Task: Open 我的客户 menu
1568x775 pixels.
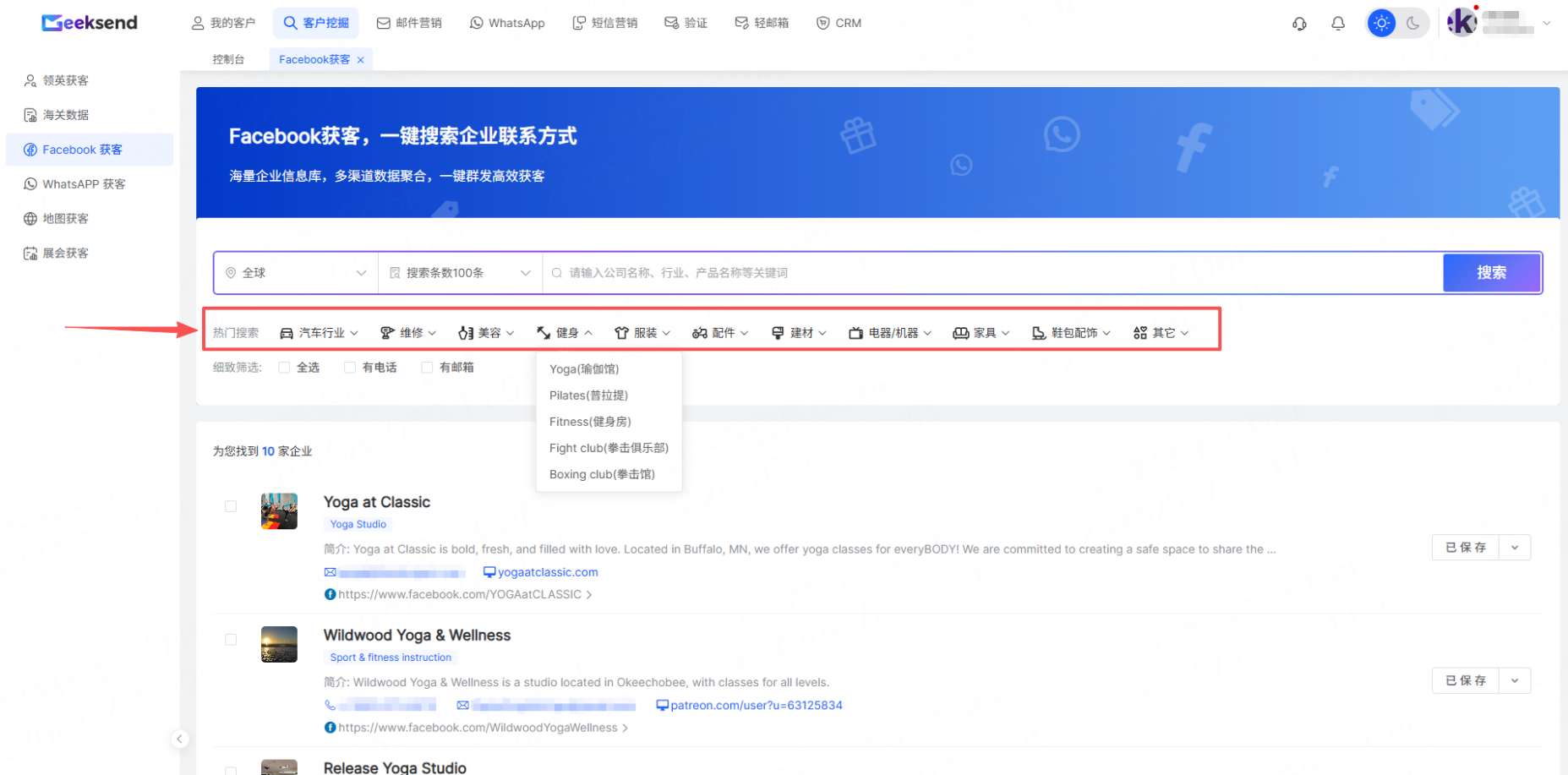Action: [x=223, y=23]
